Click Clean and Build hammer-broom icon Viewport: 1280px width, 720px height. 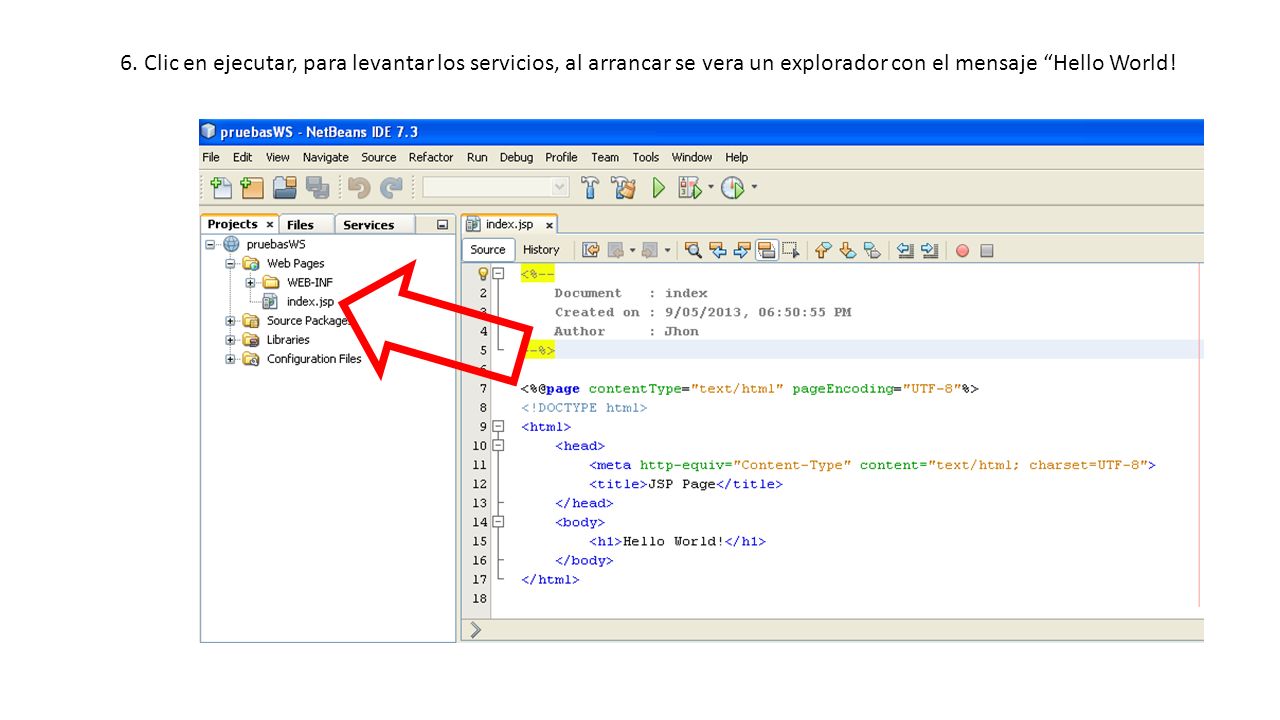pyautogui.click(x=624, y=187)
